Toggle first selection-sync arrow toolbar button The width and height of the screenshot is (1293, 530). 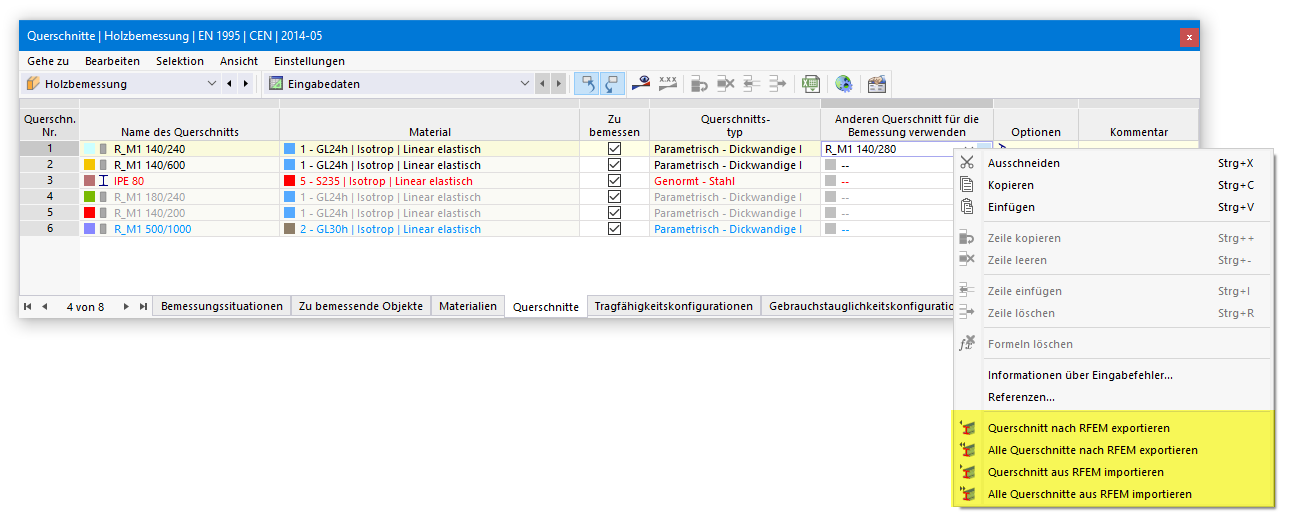[x=588, y=84]
